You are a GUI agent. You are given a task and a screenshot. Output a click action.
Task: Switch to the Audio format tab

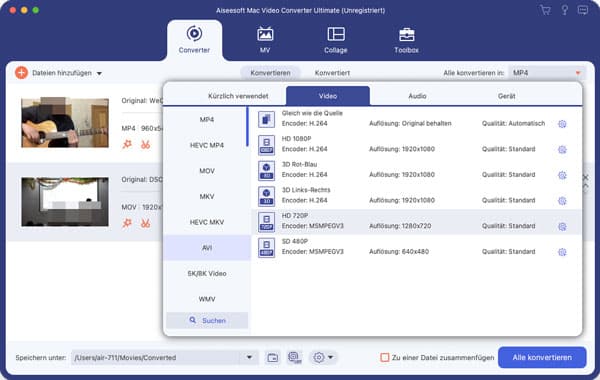coord(417,96)
